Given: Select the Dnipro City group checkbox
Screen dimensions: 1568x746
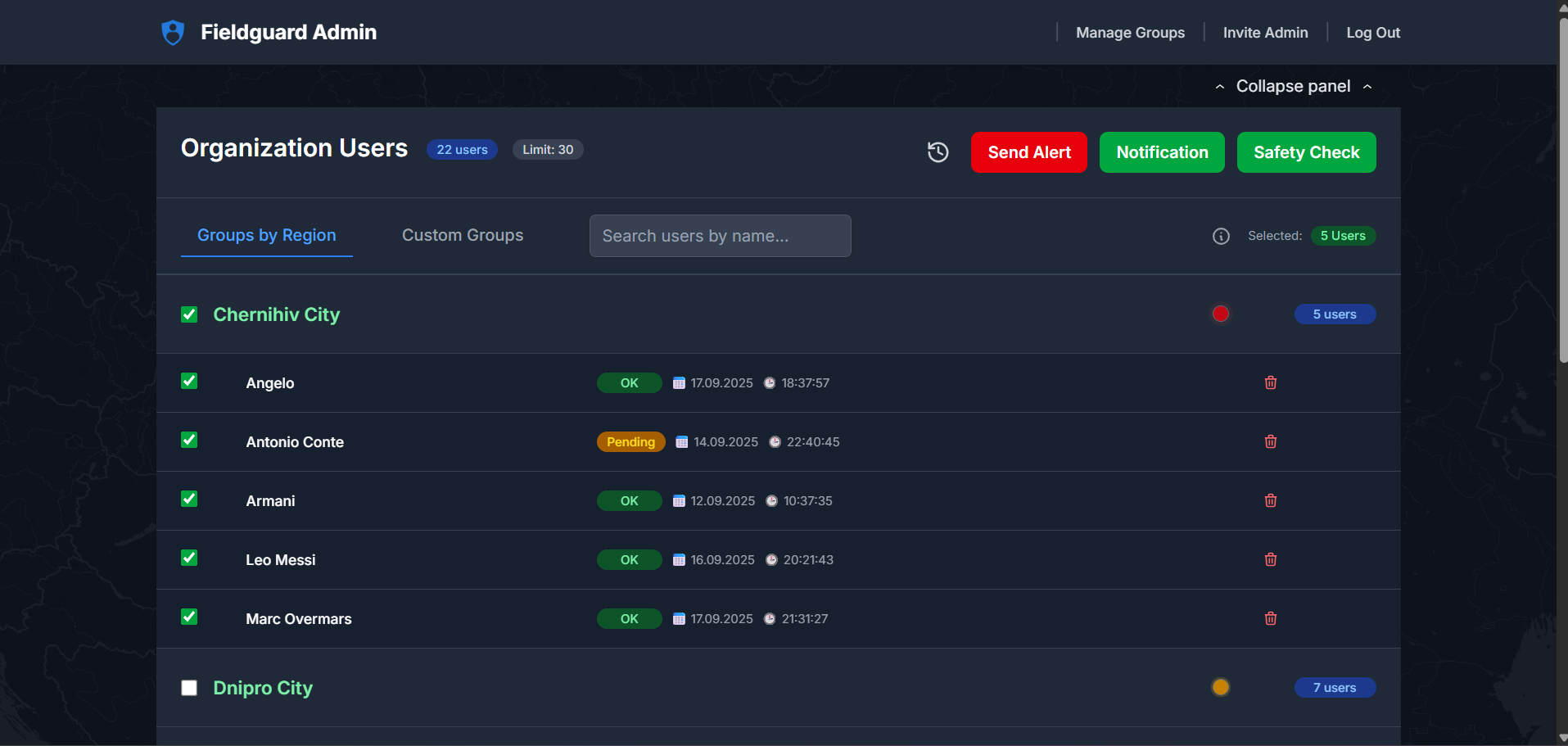Looking at the screenshot, I should [189, 688].
